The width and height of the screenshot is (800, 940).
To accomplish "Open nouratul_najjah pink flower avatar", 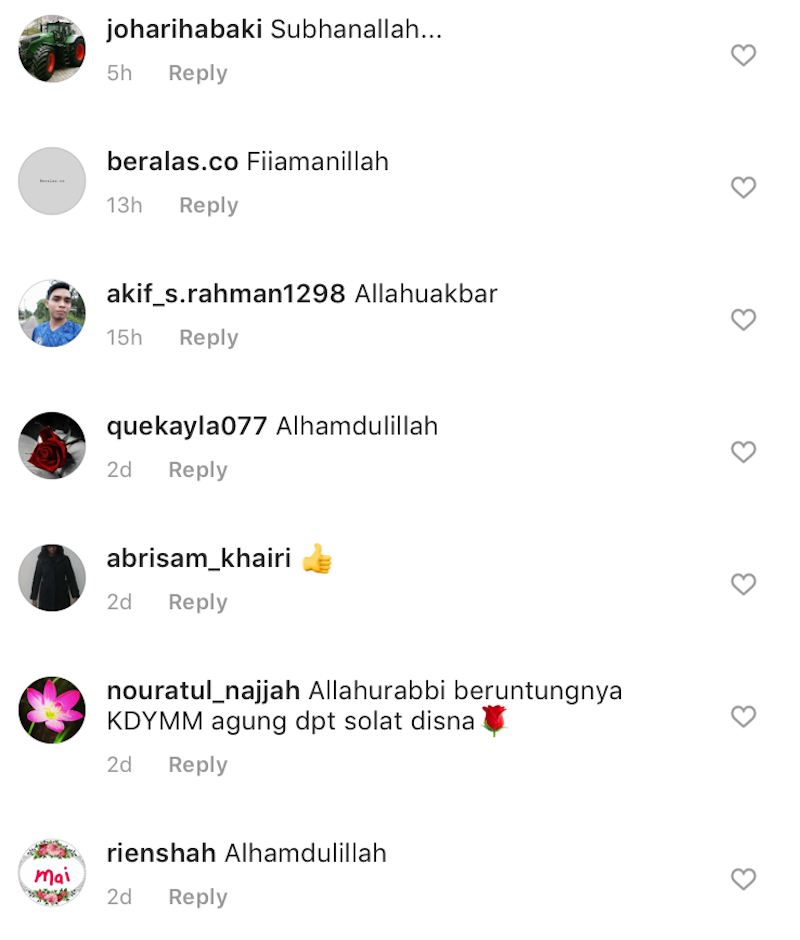I will [x=52, y=710].
